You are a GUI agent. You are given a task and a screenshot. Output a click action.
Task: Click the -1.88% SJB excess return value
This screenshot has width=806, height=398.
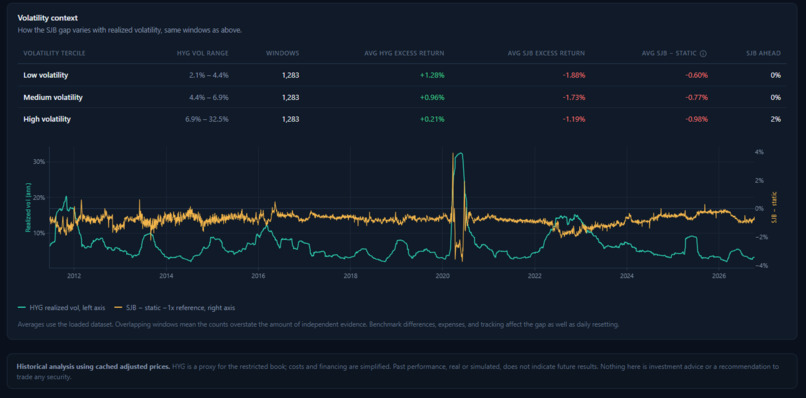pyautogui.click(x=574, y=75)
